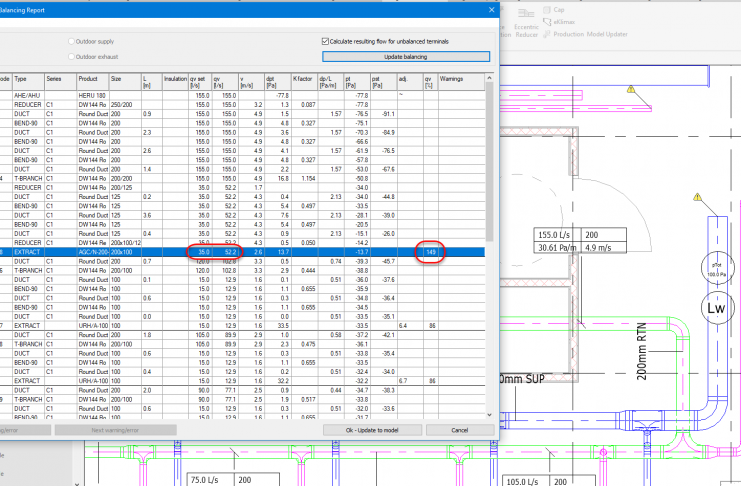Click the table scrollbar down arrow
Screen dimensions: 741x486
coord(489,414)
